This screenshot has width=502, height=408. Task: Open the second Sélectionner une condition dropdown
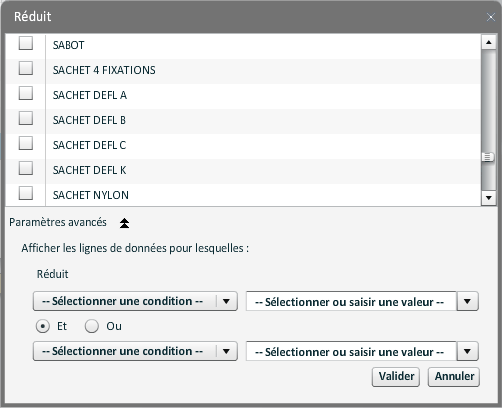[x=135, y=351]
